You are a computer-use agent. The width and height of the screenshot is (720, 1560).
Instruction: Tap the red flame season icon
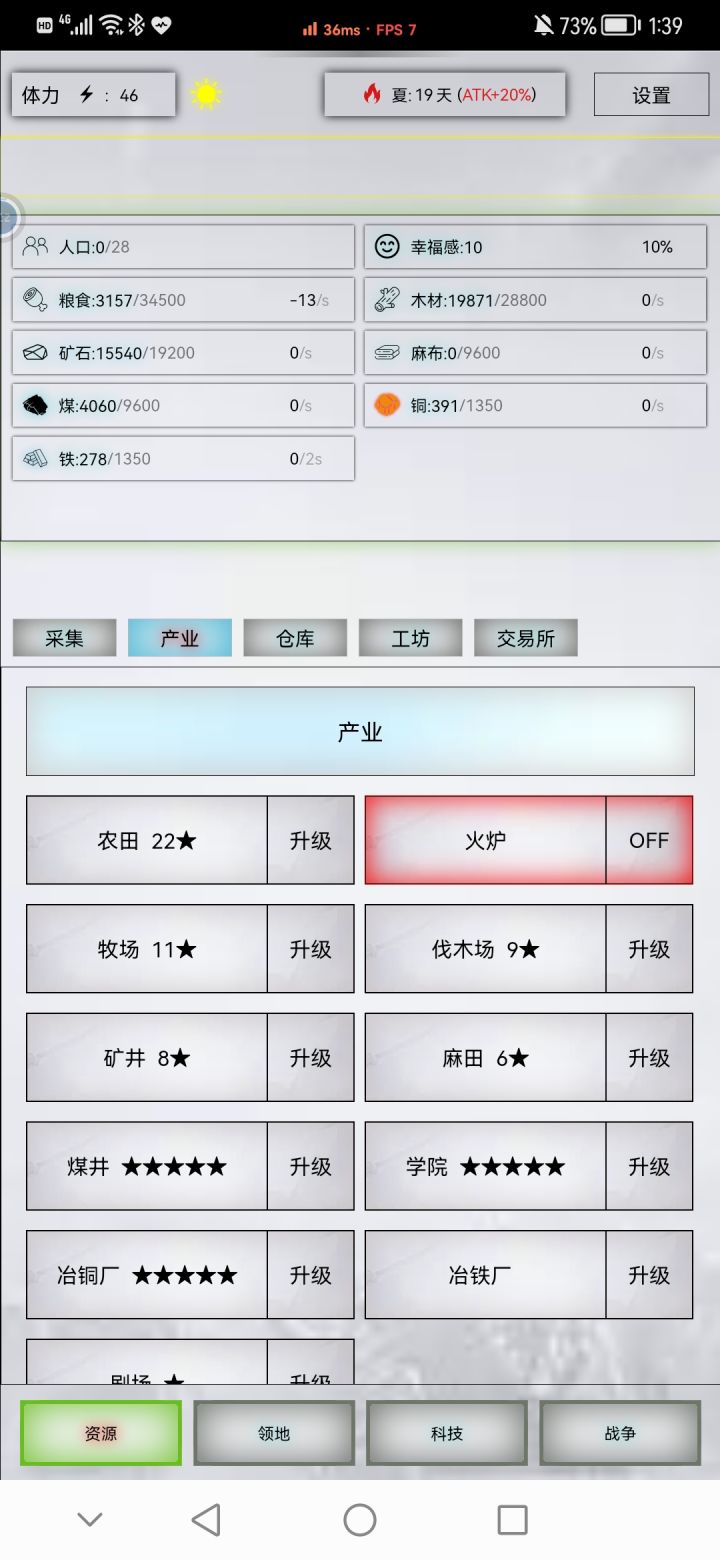click(372, 95)
